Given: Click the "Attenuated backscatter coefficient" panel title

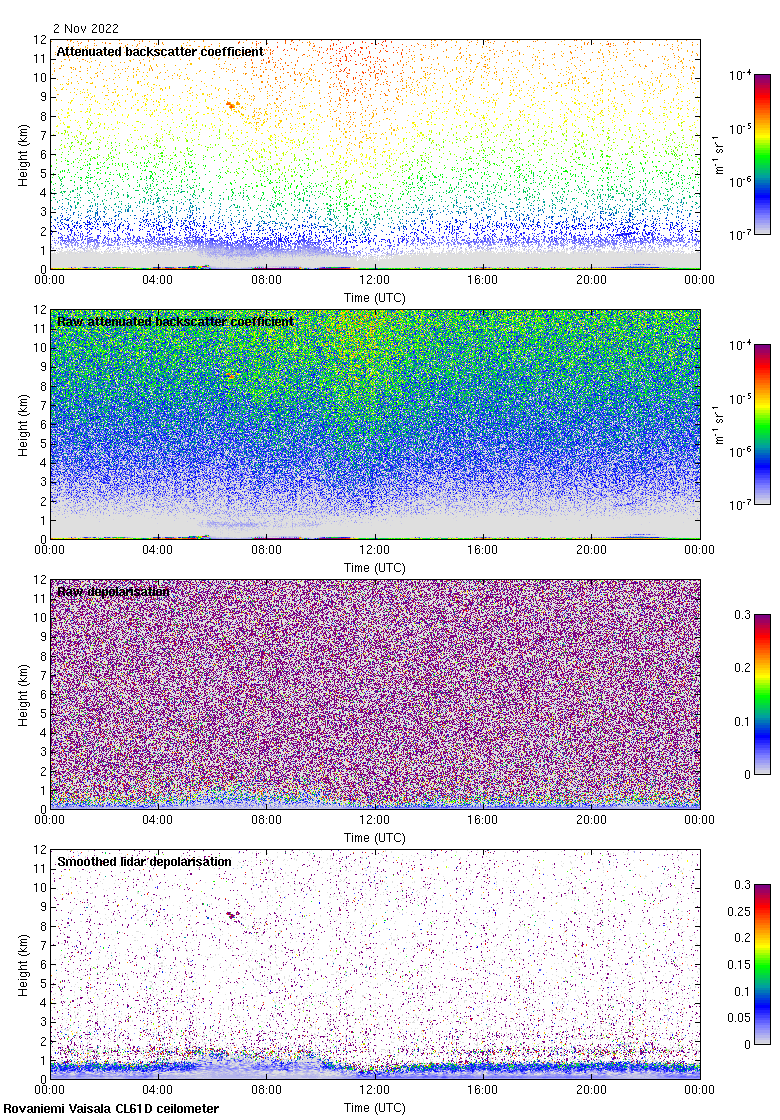Looking at the screenshot, I should 160,51.
